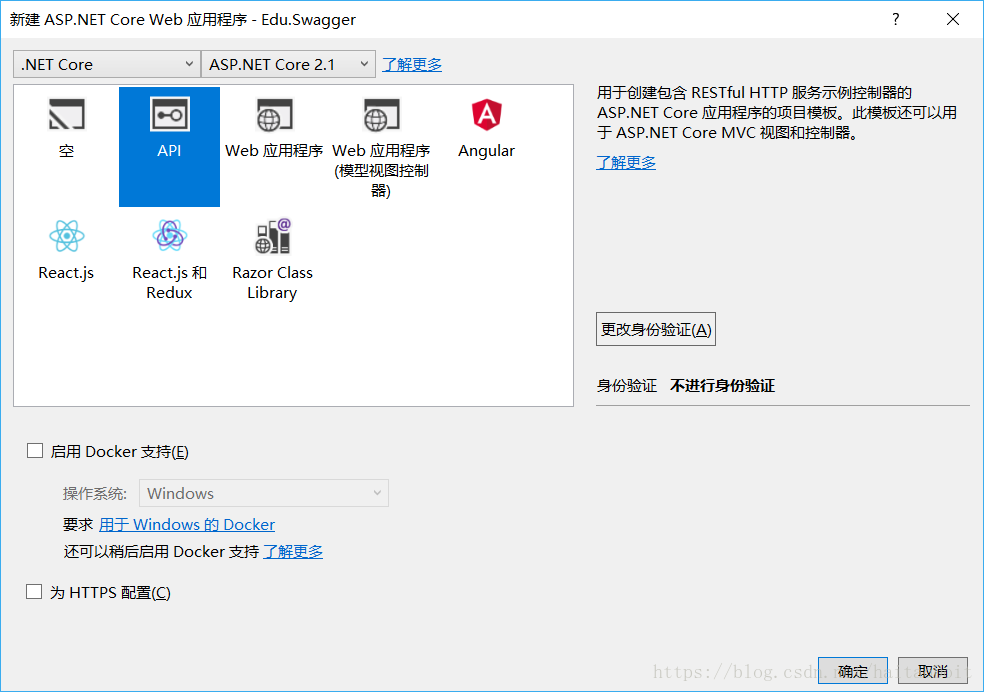984x692 pixels.
Task: Cancel with the 取消 button
Action: 933,671
